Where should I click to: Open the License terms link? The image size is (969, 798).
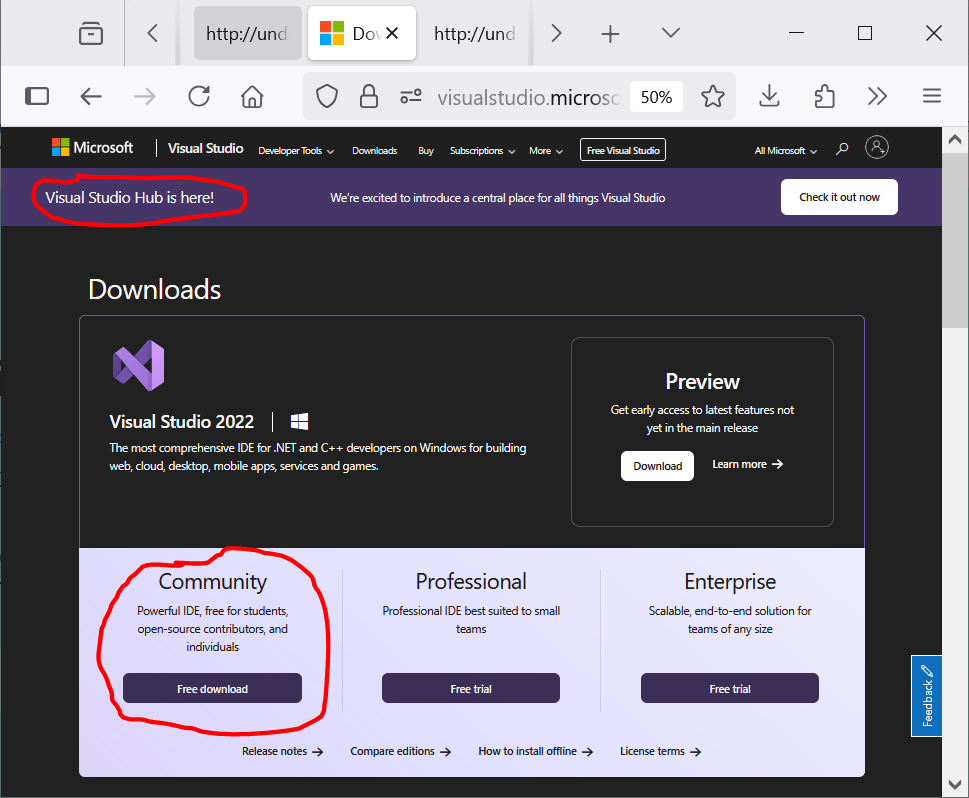(660, 752)
